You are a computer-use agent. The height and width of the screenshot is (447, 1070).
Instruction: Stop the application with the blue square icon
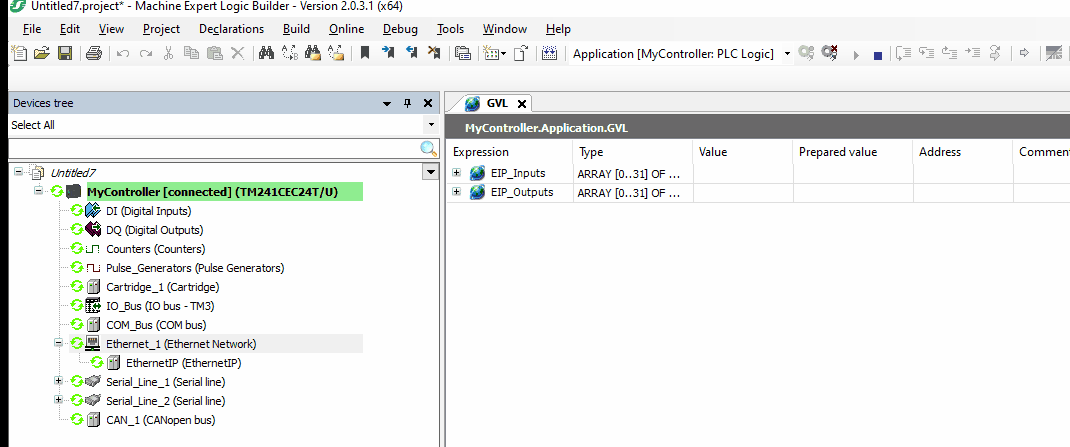878,55
